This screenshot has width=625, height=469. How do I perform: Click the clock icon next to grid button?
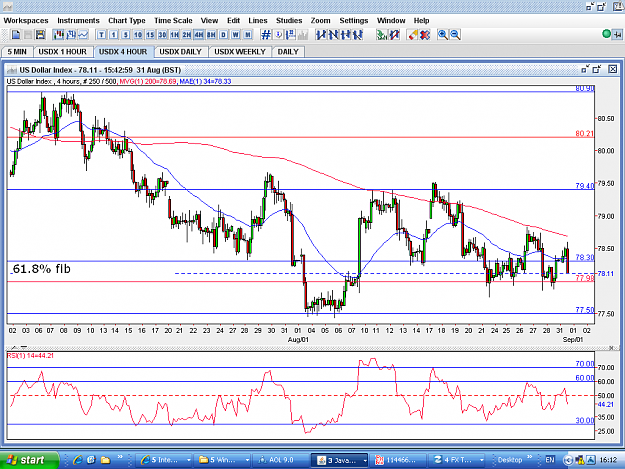click(278, 35)
